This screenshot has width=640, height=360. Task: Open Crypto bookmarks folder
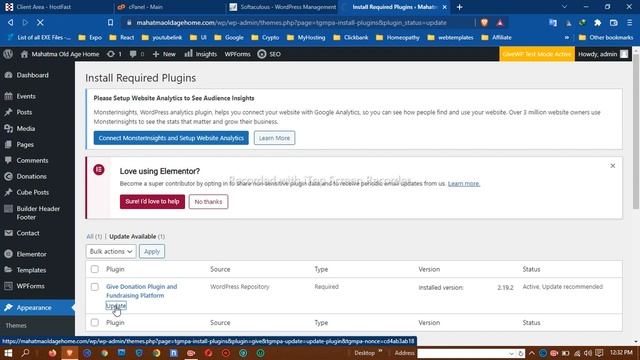pos(265,38)
